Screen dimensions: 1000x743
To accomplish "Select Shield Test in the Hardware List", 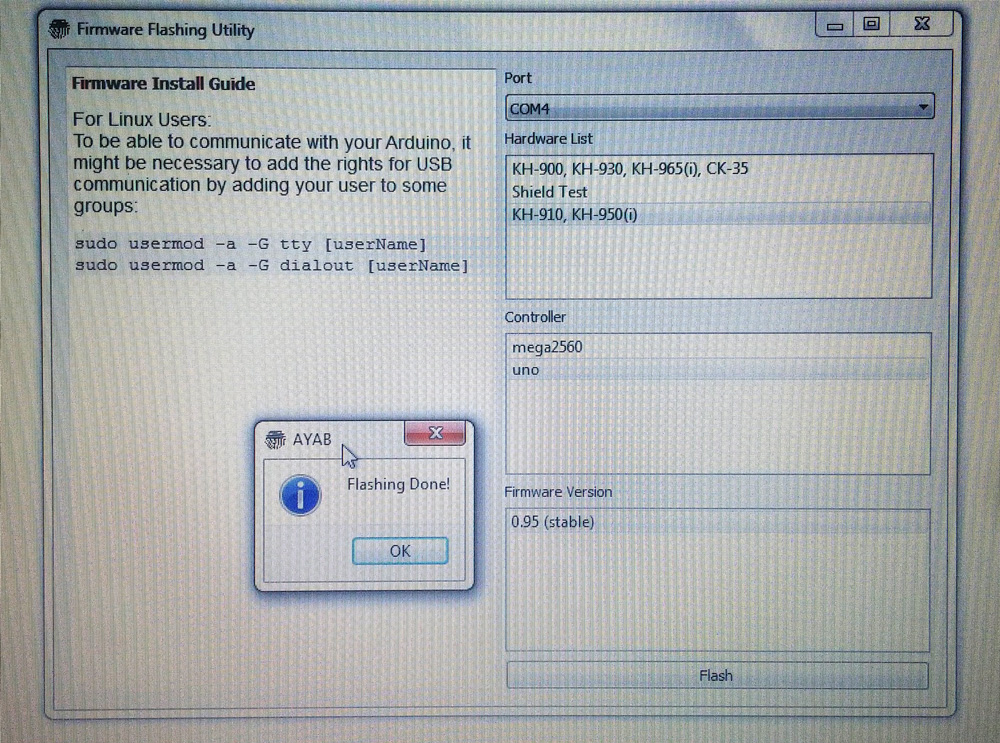I will (x=548, y=192).
